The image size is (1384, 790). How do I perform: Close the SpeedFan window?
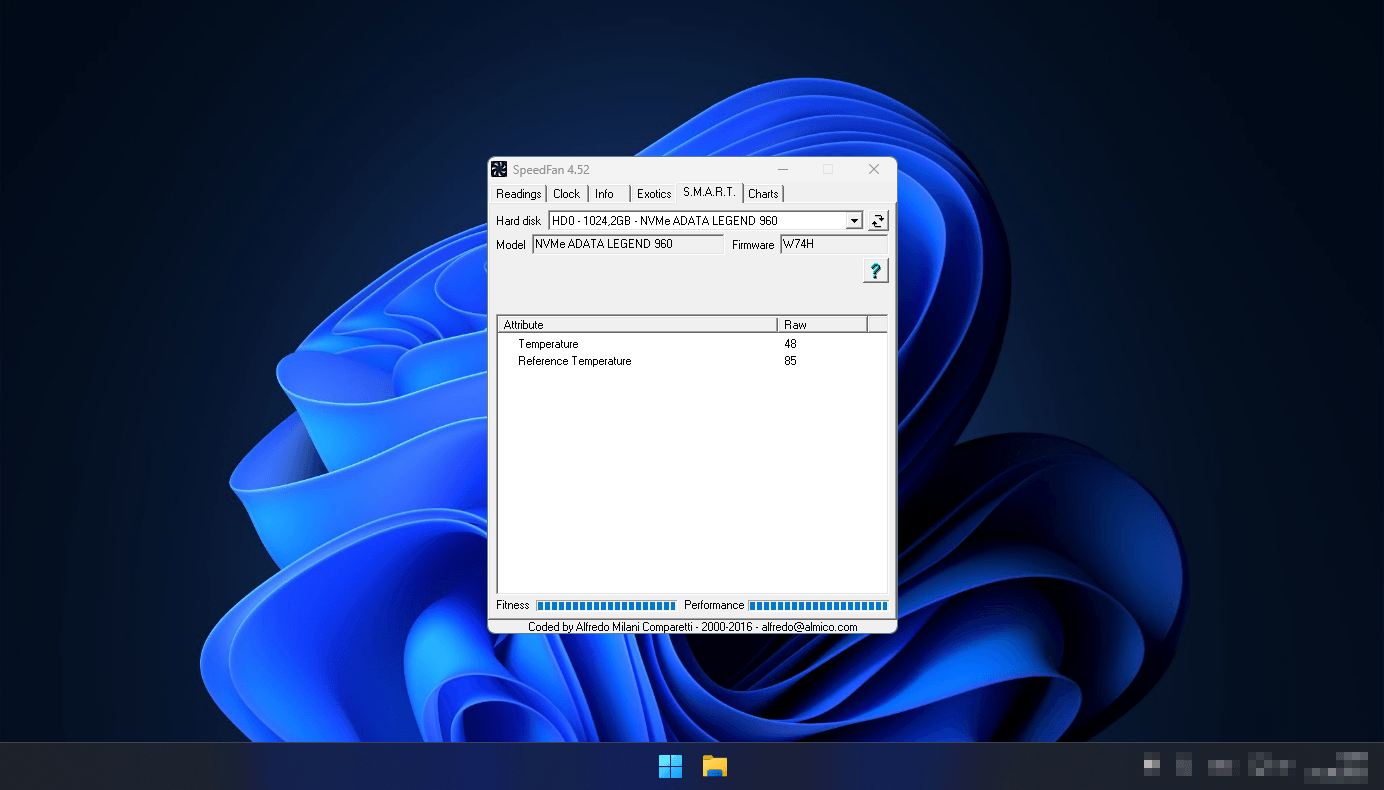873,170
